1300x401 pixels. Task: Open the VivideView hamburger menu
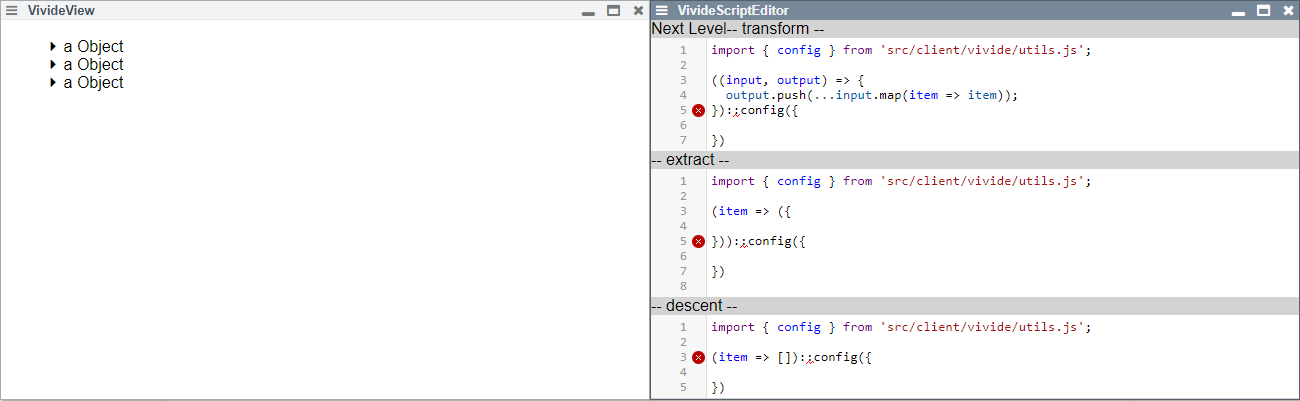click(x=12, y=10)
